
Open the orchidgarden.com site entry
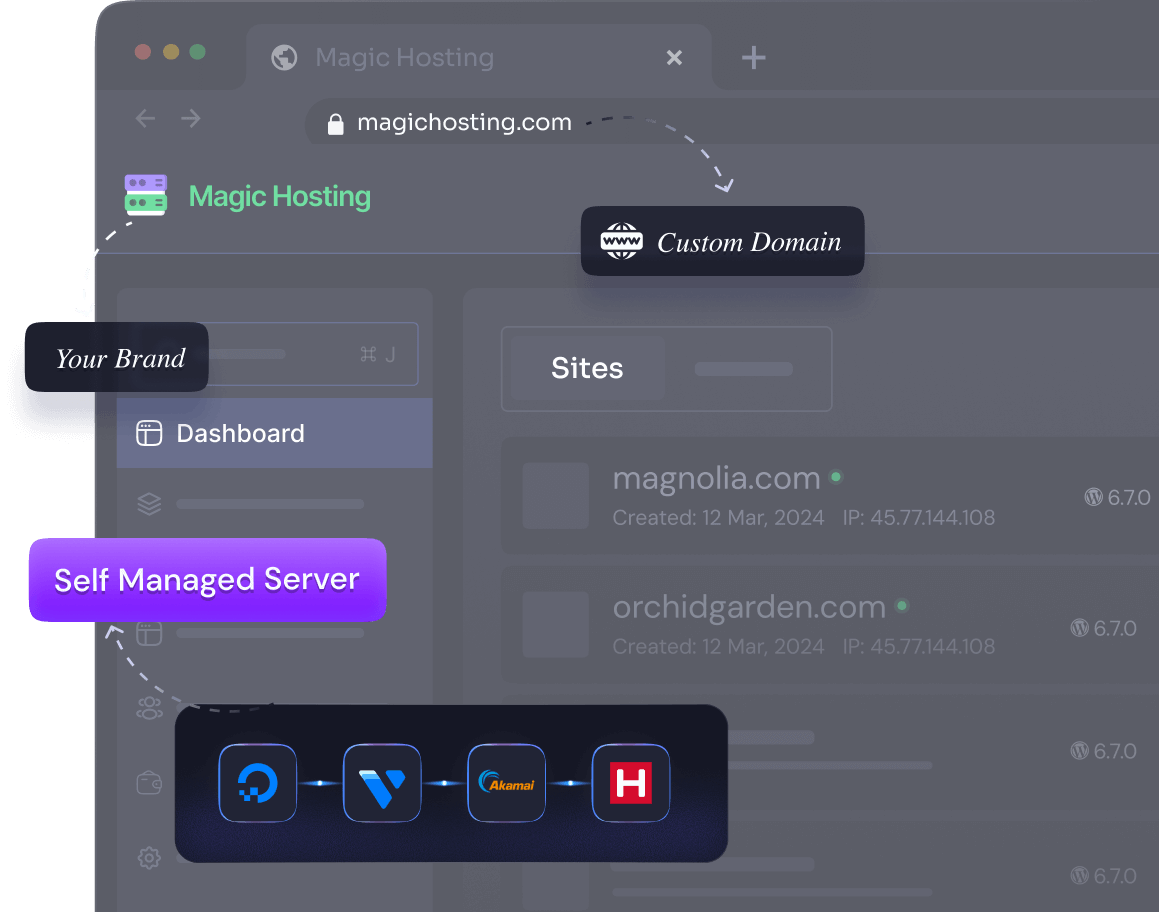(x=748, y=607)
